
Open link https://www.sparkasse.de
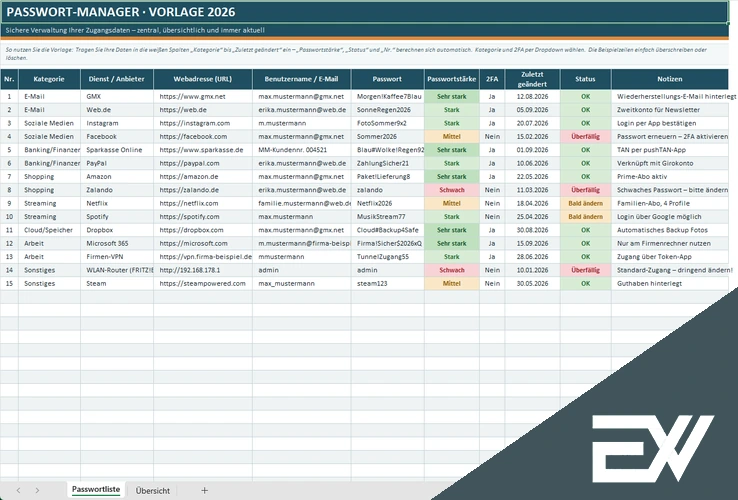[x=201, y=150]
